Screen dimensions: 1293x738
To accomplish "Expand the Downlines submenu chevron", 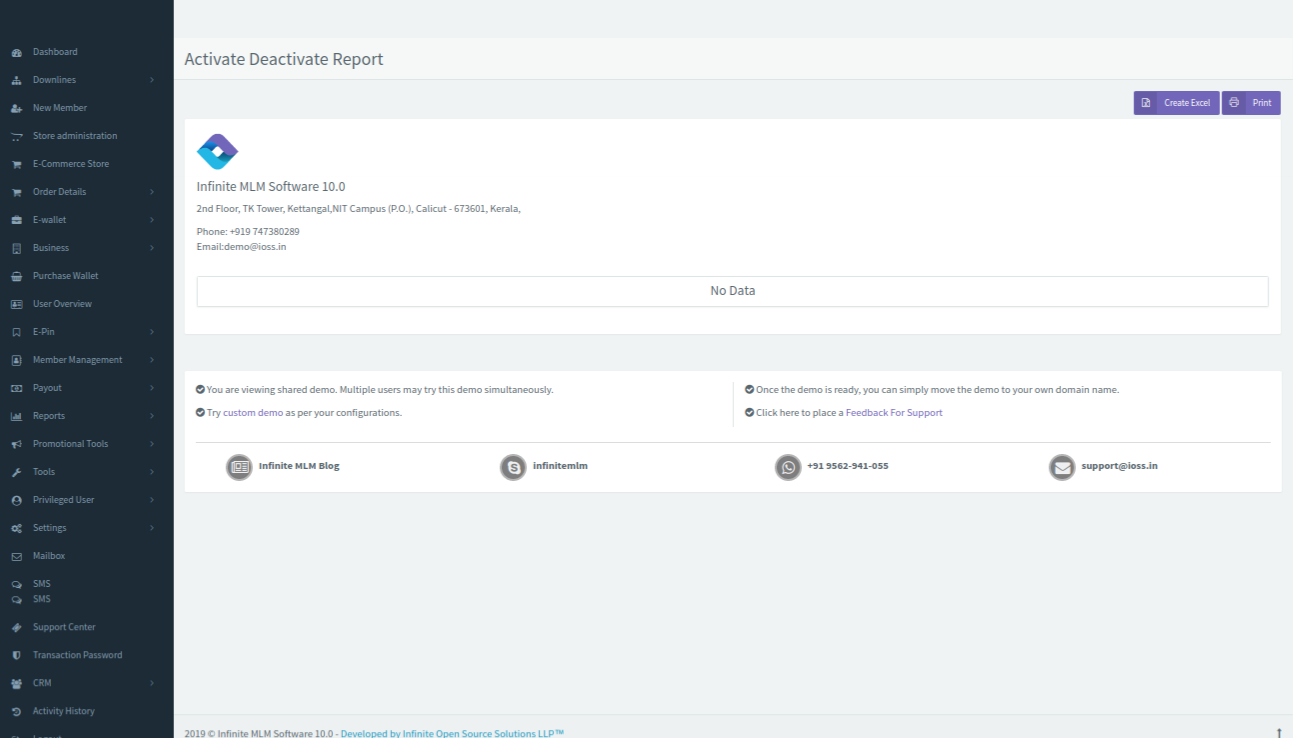I will pyautogui.click(x=152, y=80).
